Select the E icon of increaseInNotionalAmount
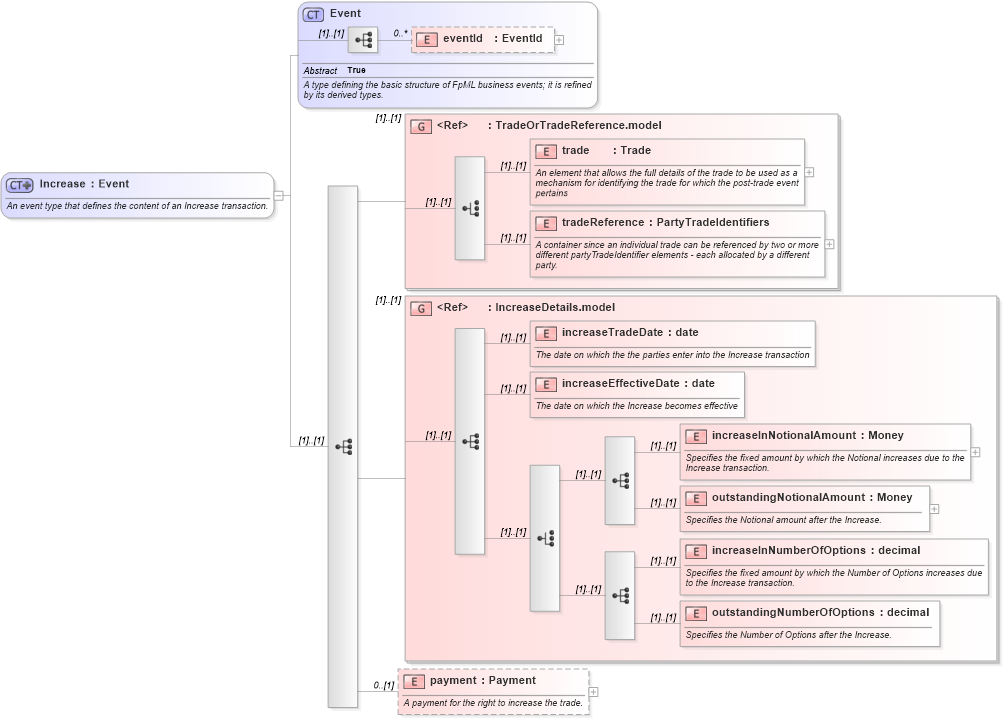 point(696,436)
